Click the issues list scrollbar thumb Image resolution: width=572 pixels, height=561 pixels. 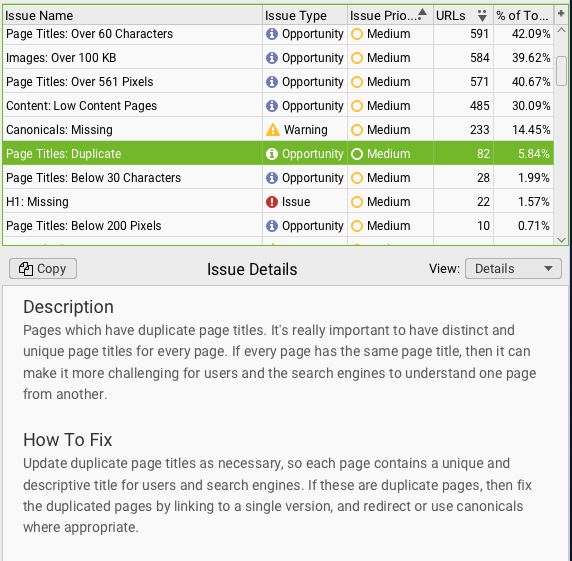[x=561, y=71]
